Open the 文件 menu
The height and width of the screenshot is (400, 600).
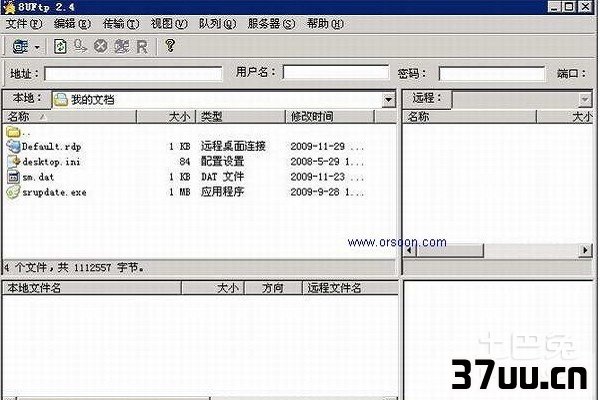tap(24, 24)
